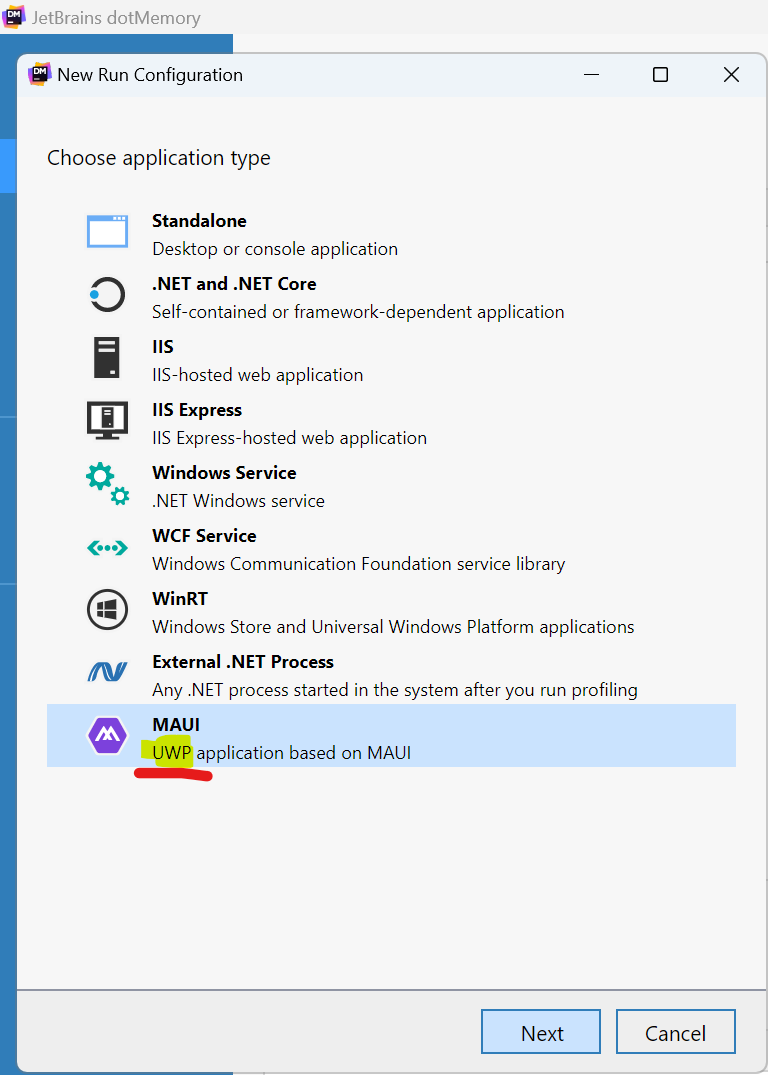
Task: Minimize the New Run Configuration dialog
Action: tap(592, 74)
